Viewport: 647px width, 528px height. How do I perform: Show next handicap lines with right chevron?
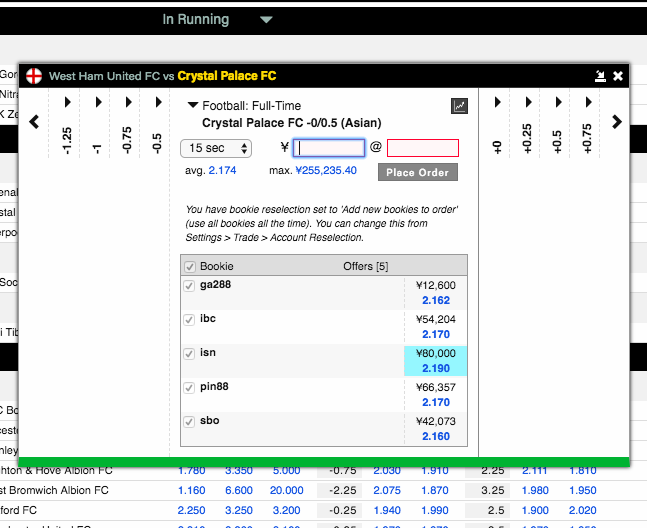616,122
